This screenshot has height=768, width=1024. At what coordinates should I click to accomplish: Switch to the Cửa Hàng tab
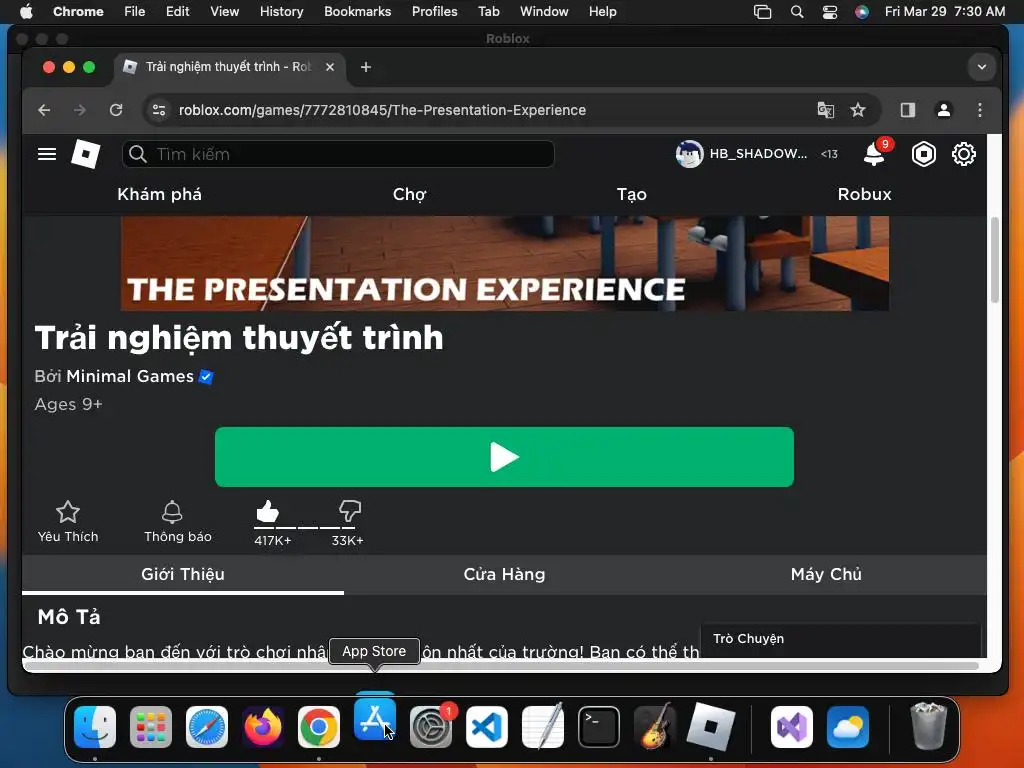tap(504, 574)
